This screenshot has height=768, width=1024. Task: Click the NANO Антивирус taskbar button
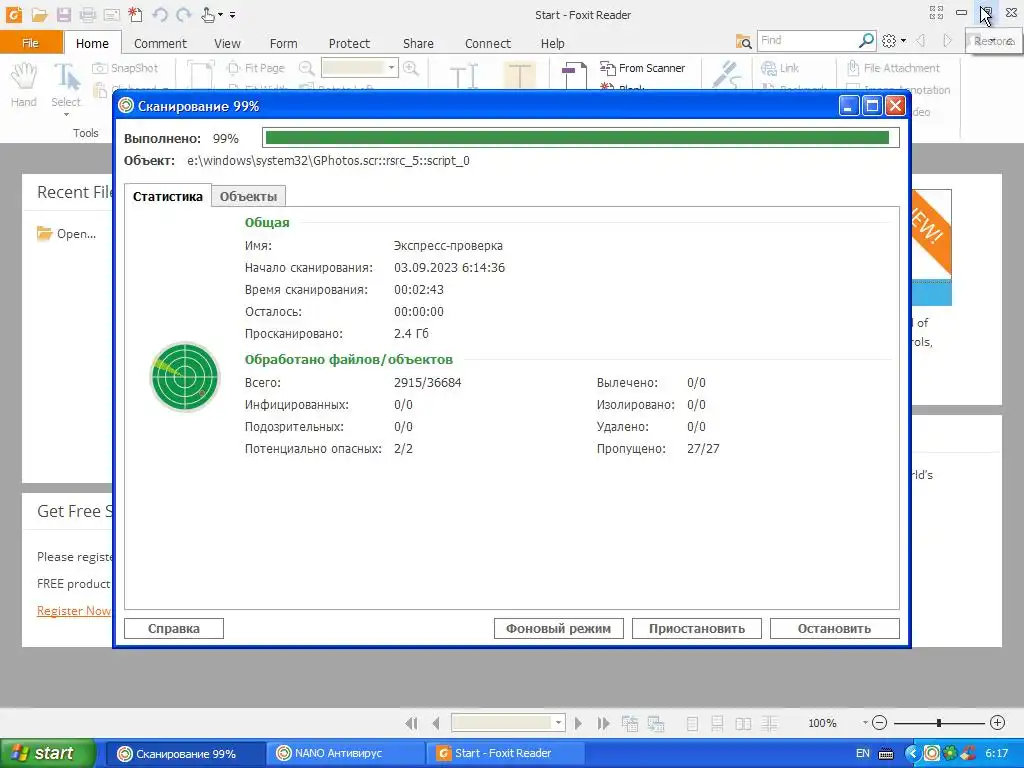coord(345,754)
